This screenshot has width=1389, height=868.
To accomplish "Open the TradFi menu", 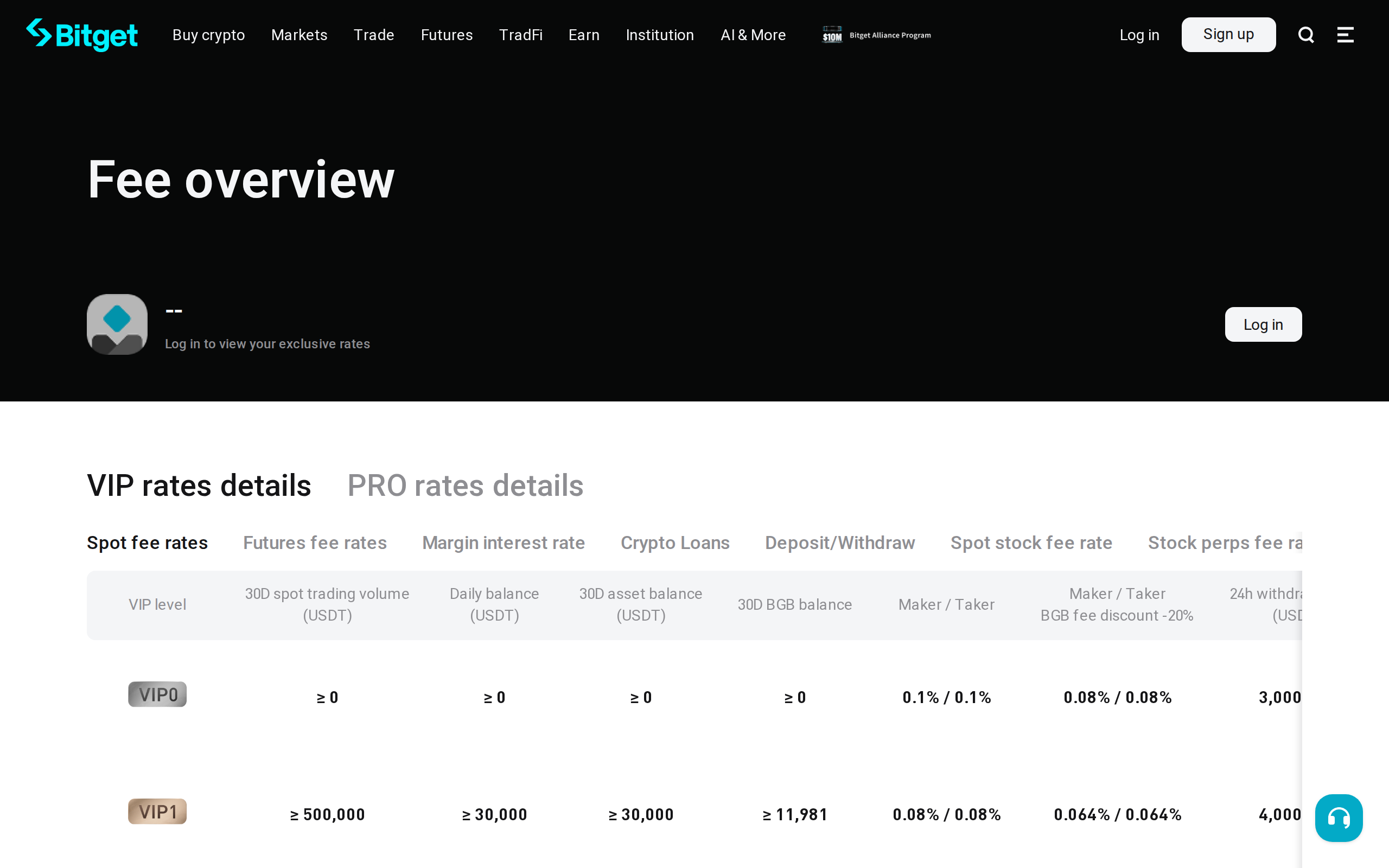I will (x=520, y=35).
